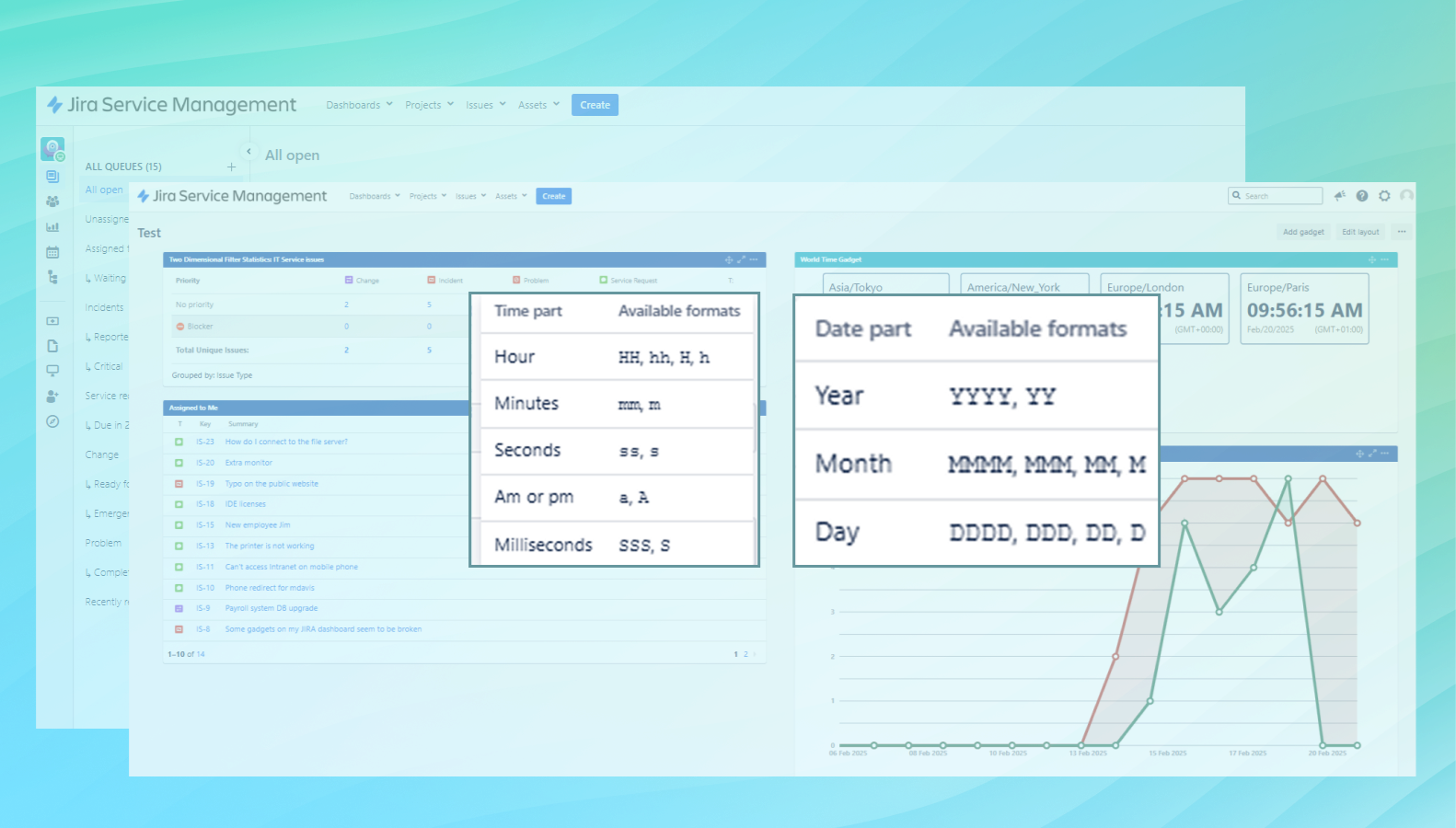Maximize the Two Dimensional Filter Statistics gadget
The image size is (1456, 828).
coord(741,260)
